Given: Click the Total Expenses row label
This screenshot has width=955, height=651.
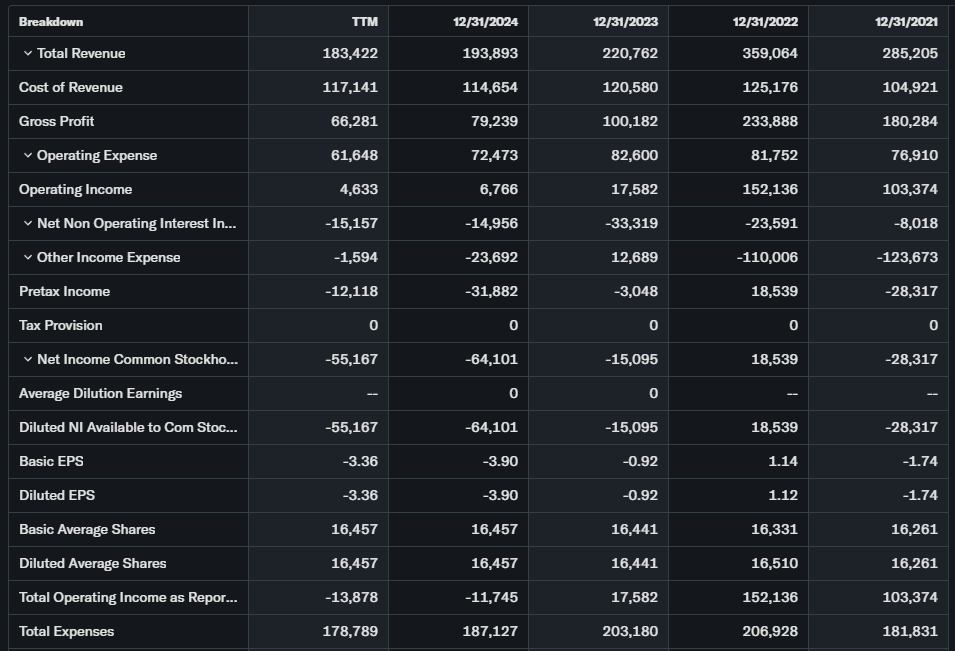Looking at the screenshot, I should point(66,632).
